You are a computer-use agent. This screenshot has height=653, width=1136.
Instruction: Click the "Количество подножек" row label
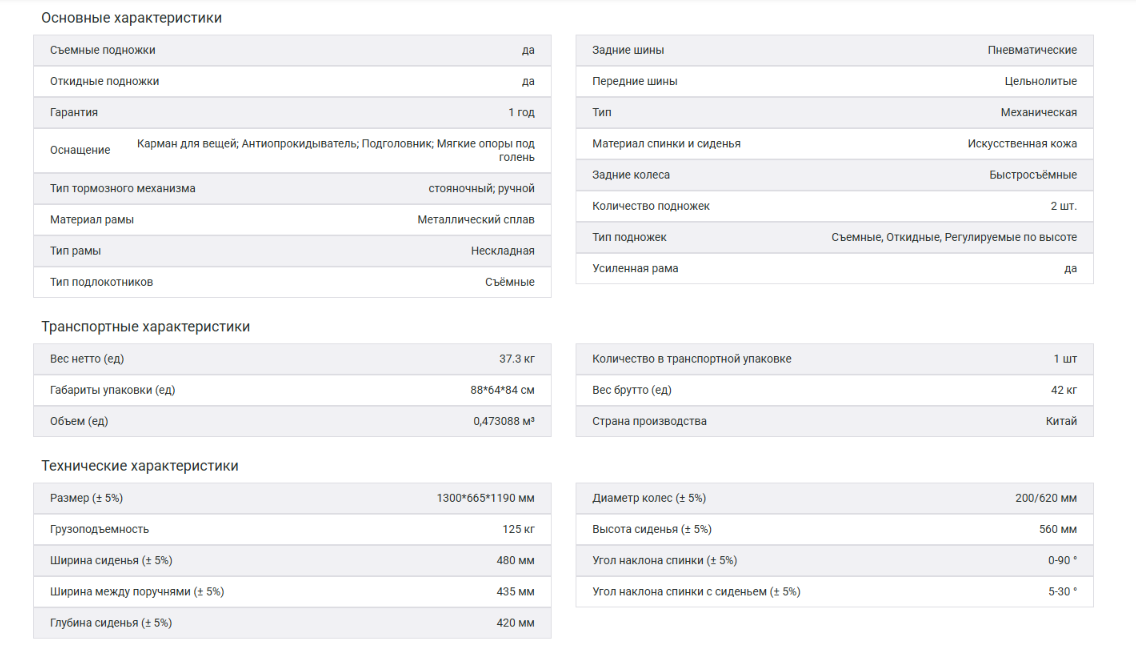point(651,206)
